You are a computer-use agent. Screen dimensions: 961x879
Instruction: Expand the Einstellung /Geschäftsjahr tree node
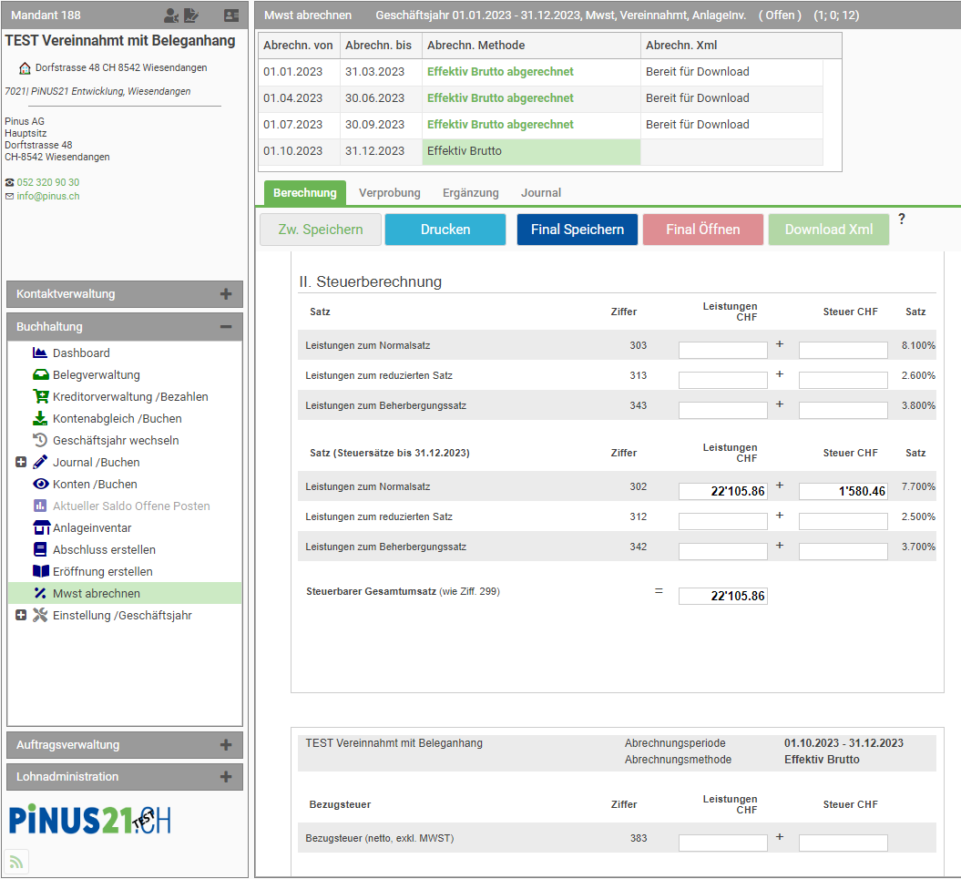pos(21,615)
